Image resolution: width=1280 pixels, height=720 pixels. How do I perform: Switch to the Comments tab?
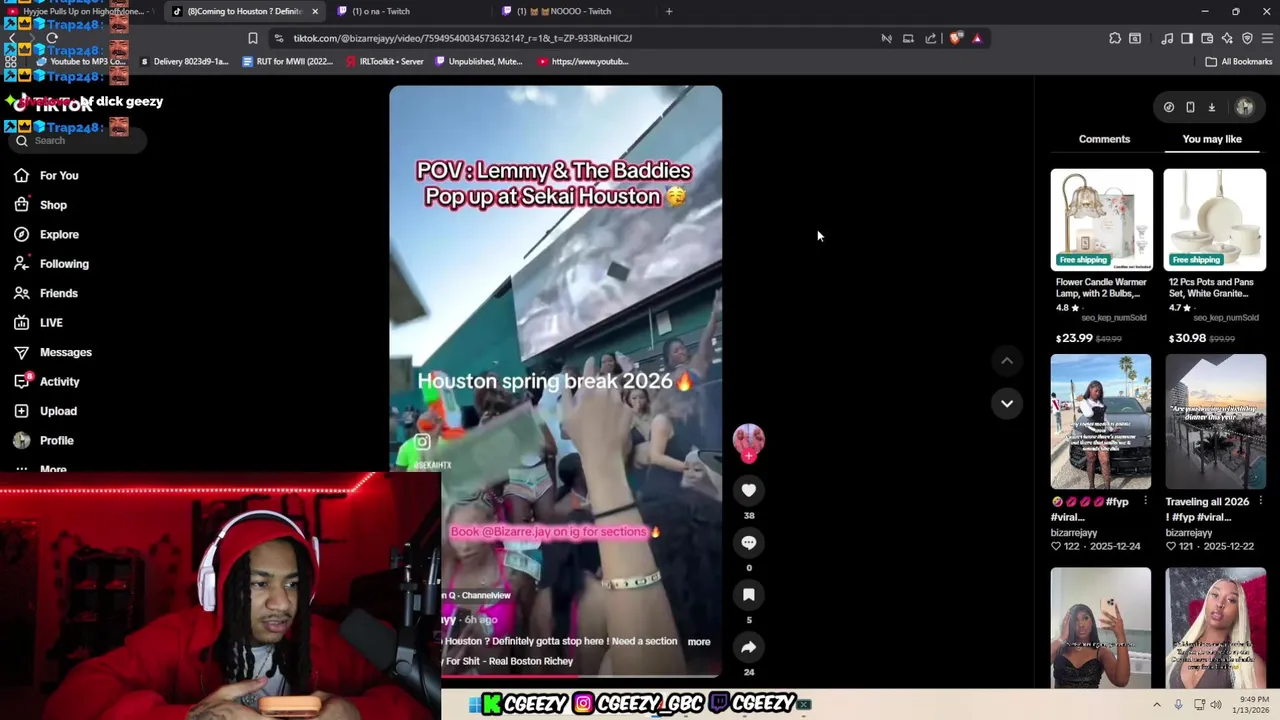[1104, 139]
